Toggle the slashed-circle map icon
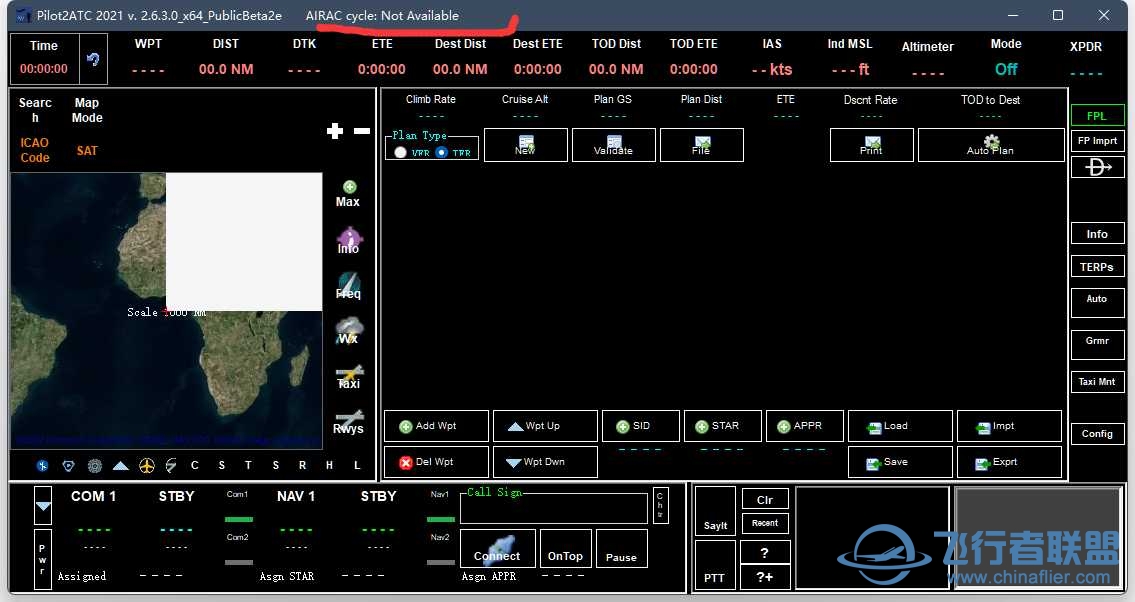 [171, 466]
